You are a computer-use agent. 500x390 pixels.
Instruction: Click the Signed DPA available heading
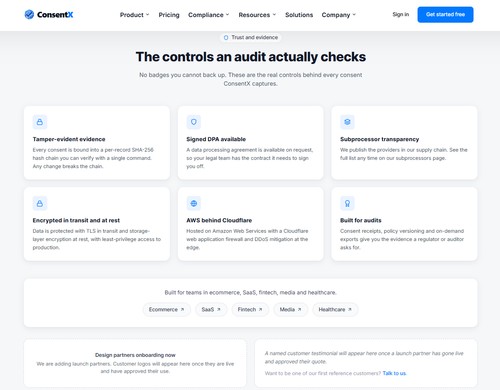[216, 139]
